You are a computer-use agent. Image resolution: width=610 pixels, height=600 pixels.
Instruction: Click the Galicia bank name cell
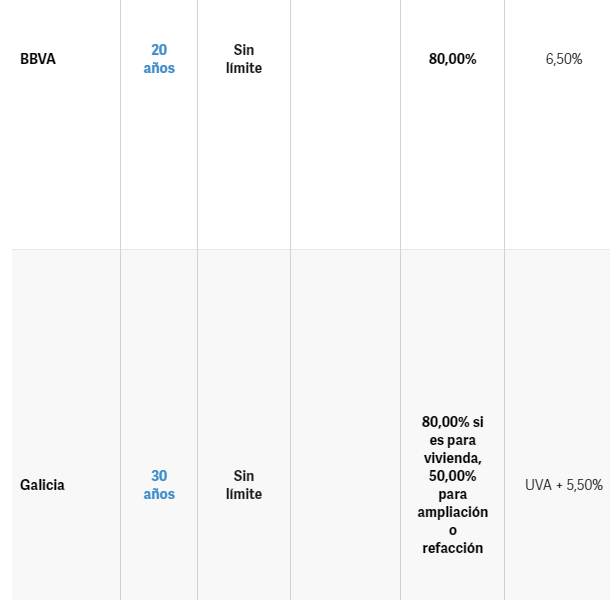click(42, 485)
